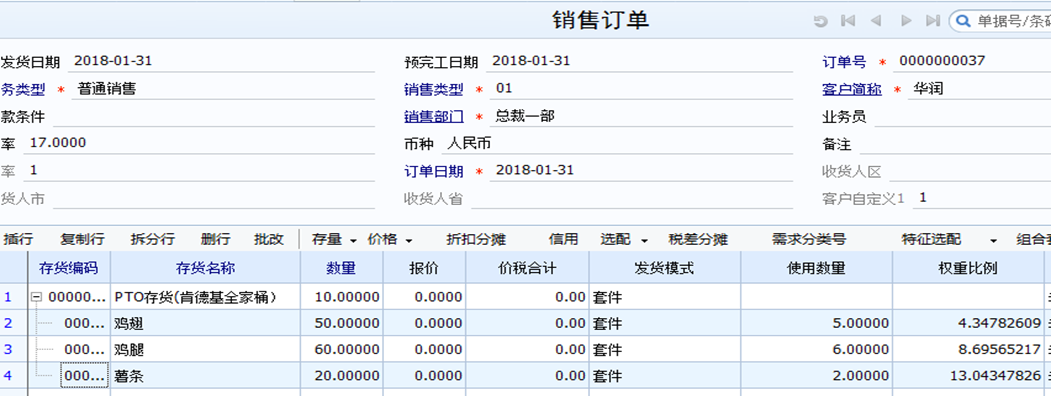Select the 鸡翅 name cell
The height and width of the screenshot is (396, 1051).
tap(205, 324)
